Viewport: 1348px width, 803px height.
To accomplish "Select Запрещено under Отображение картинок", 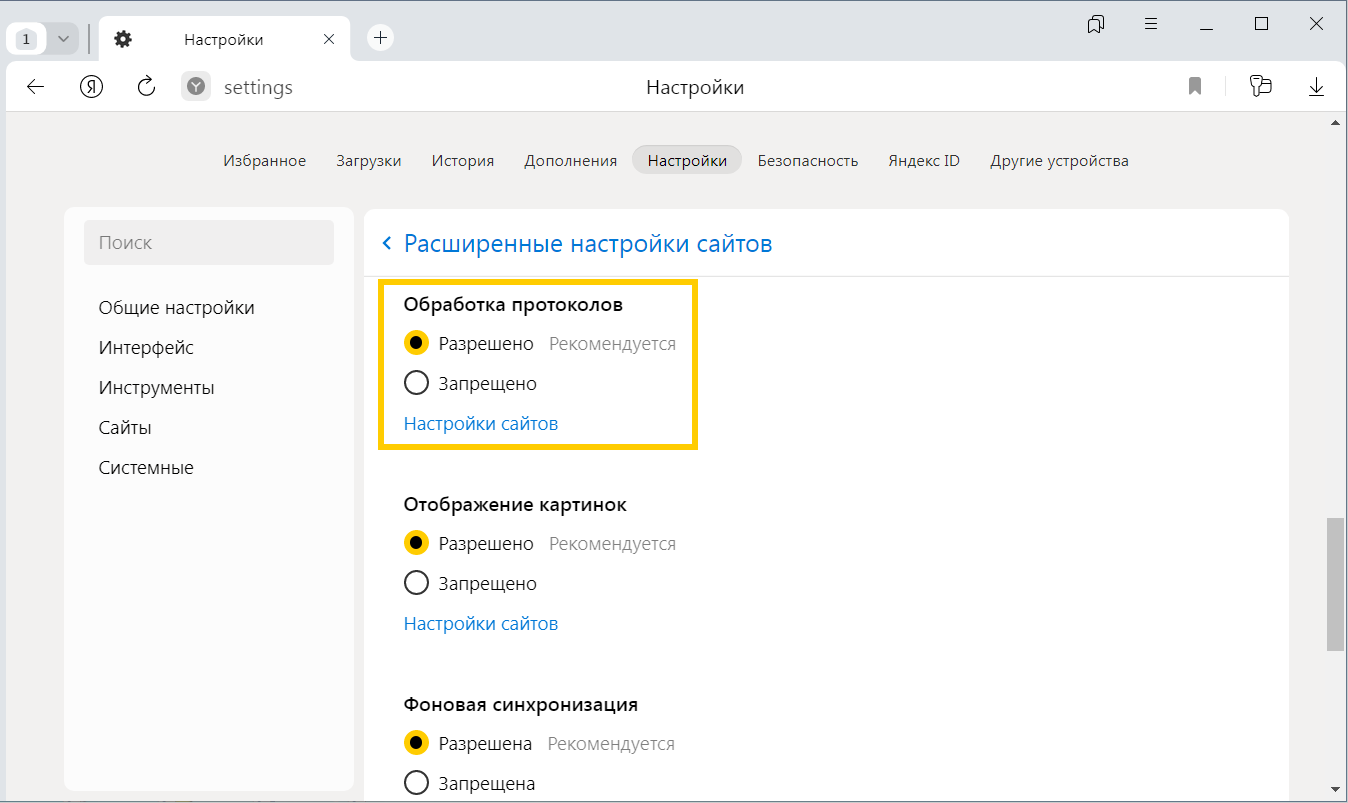I will tap(416, 583).
